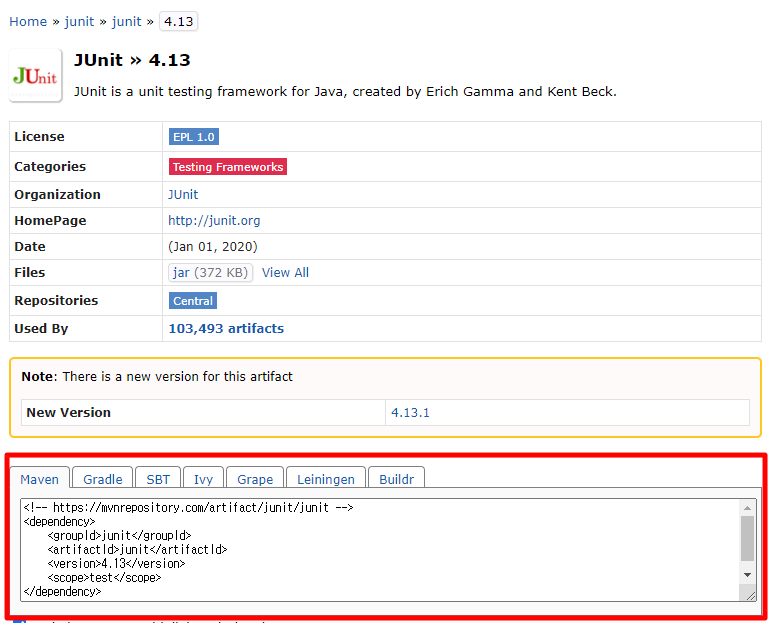Image resolution: width=769 pixels, height=623 pixels.
Task: Click the EPL 1.0 license badge
Action: pos(194,137)
